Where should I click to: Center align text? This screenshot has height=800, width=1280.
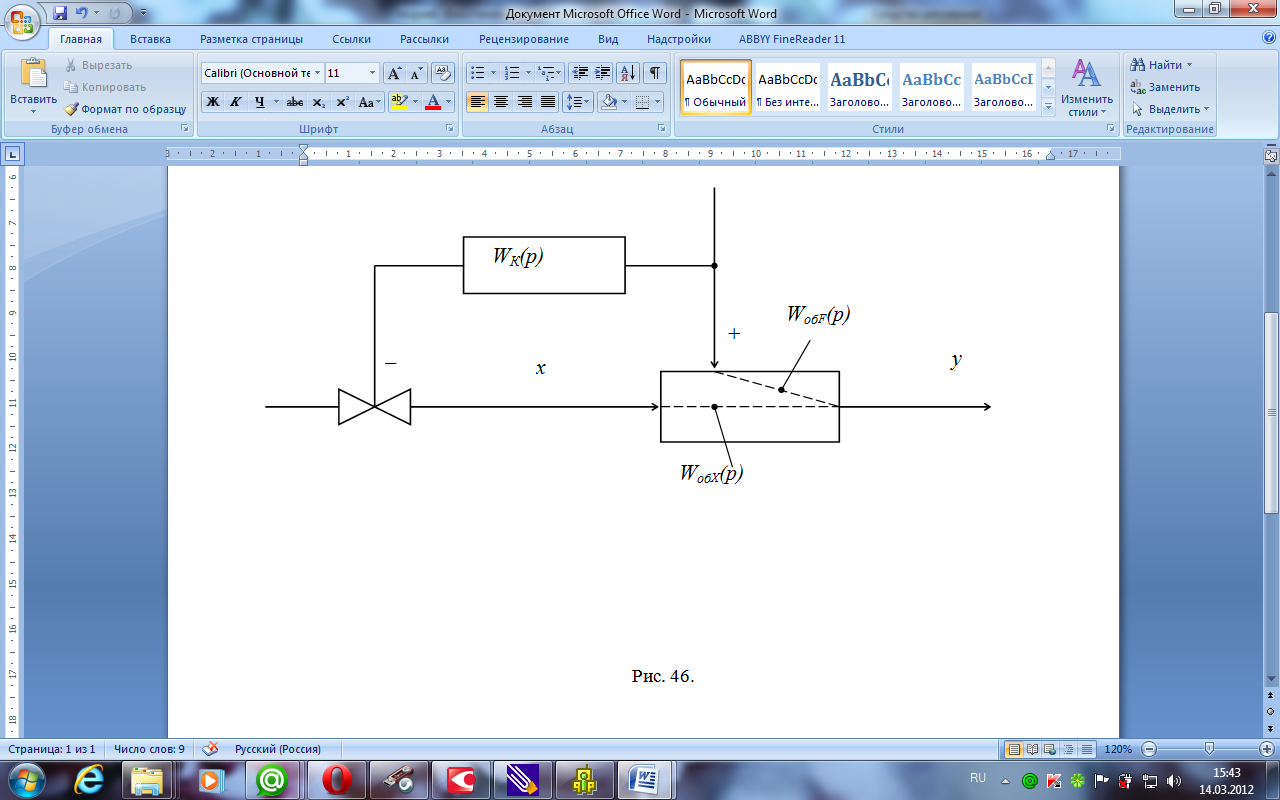tap(501, 102)
